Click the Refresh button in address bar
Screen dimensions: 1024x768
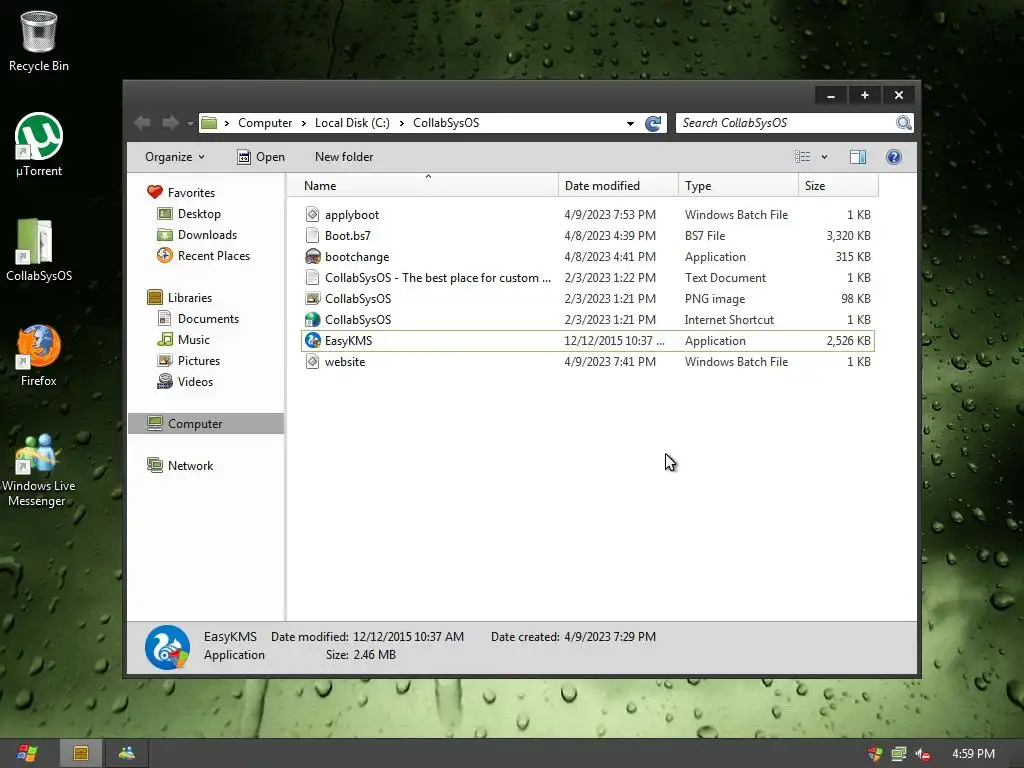pyautogui.click(x=652, y=123)
